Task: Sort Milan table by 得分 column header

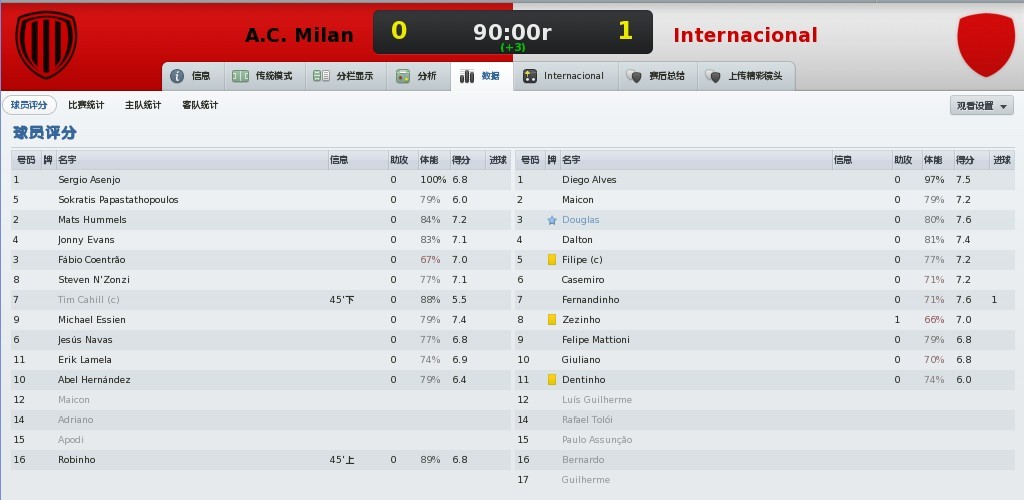Action: click(461, 160)
